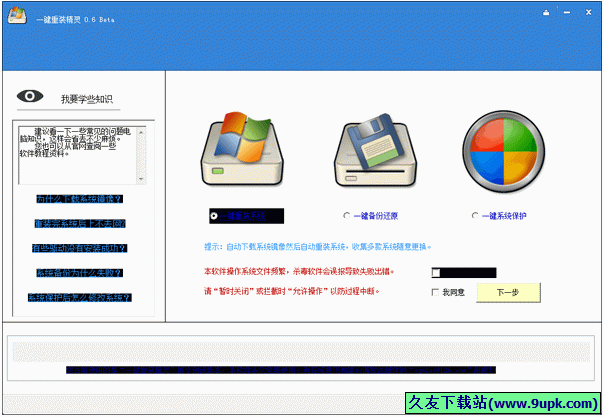Viewport: 604px width, 417px height.
Task: Click the 我要学些知识 heading
Action: tap(87, 99)
